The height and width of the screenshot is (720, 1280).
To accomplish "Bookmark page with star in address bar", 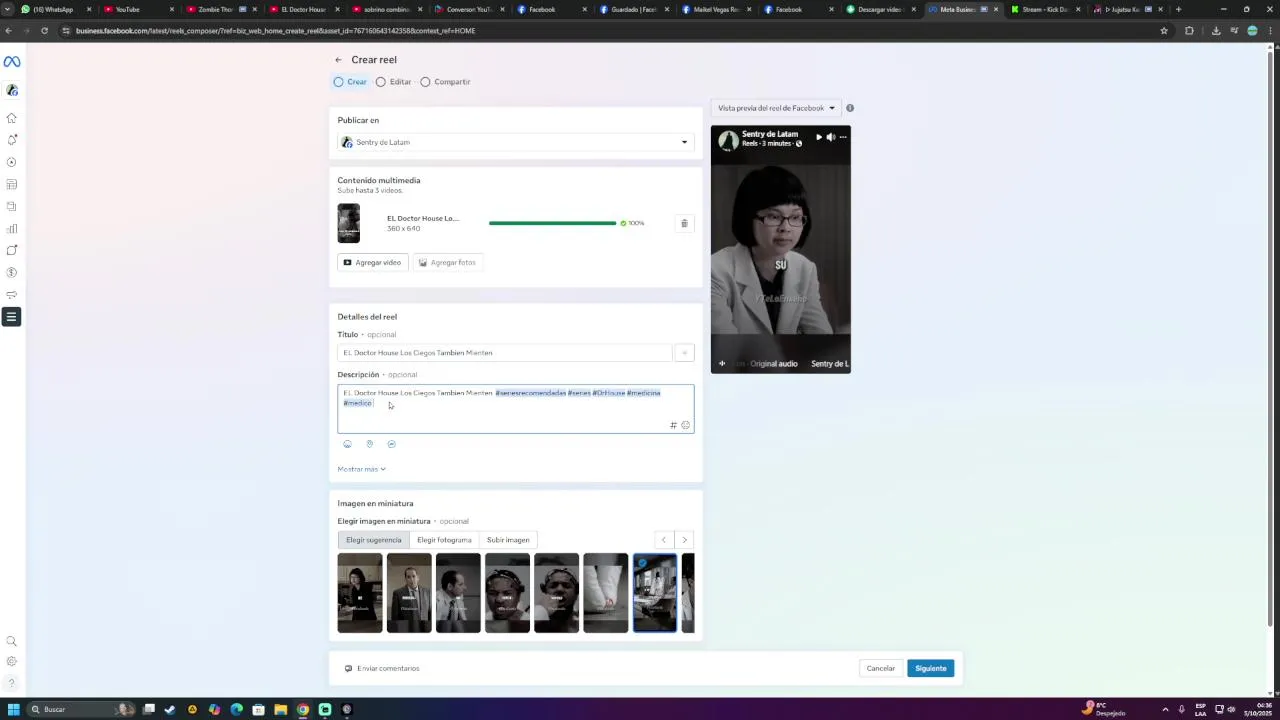I will 1164,30.
